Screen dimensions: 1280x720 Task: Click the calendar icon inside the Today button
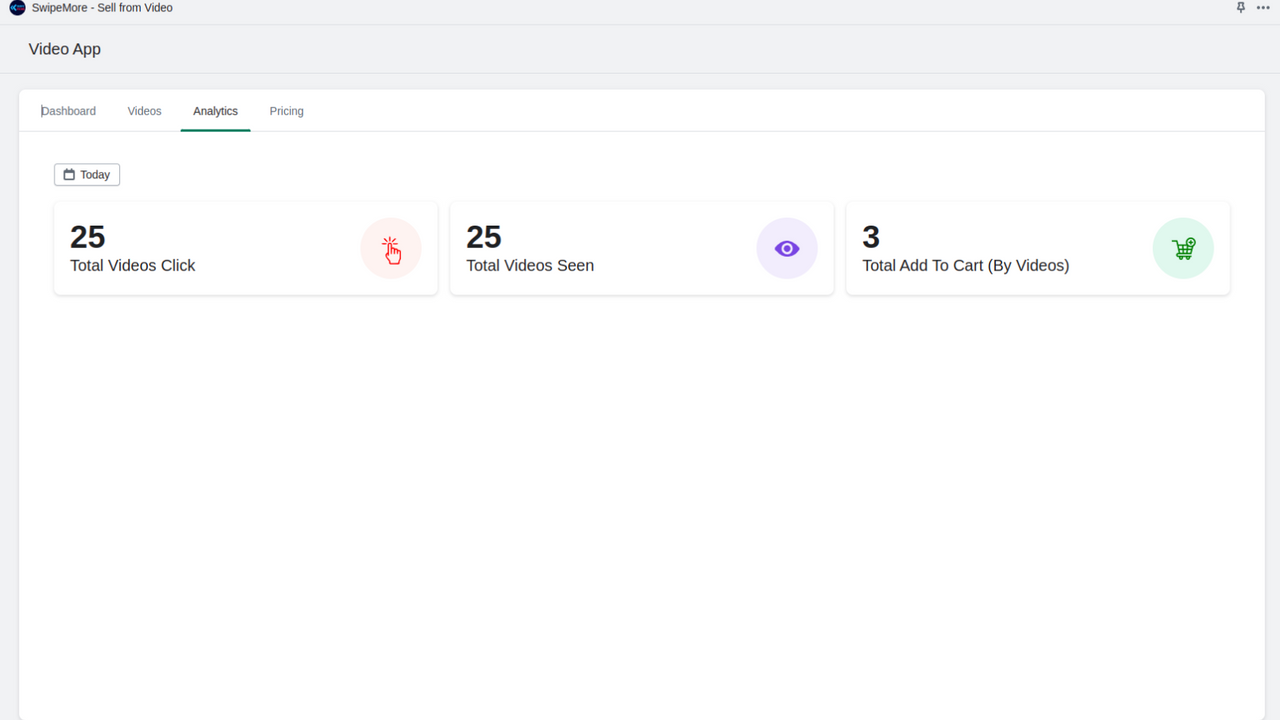68,174
